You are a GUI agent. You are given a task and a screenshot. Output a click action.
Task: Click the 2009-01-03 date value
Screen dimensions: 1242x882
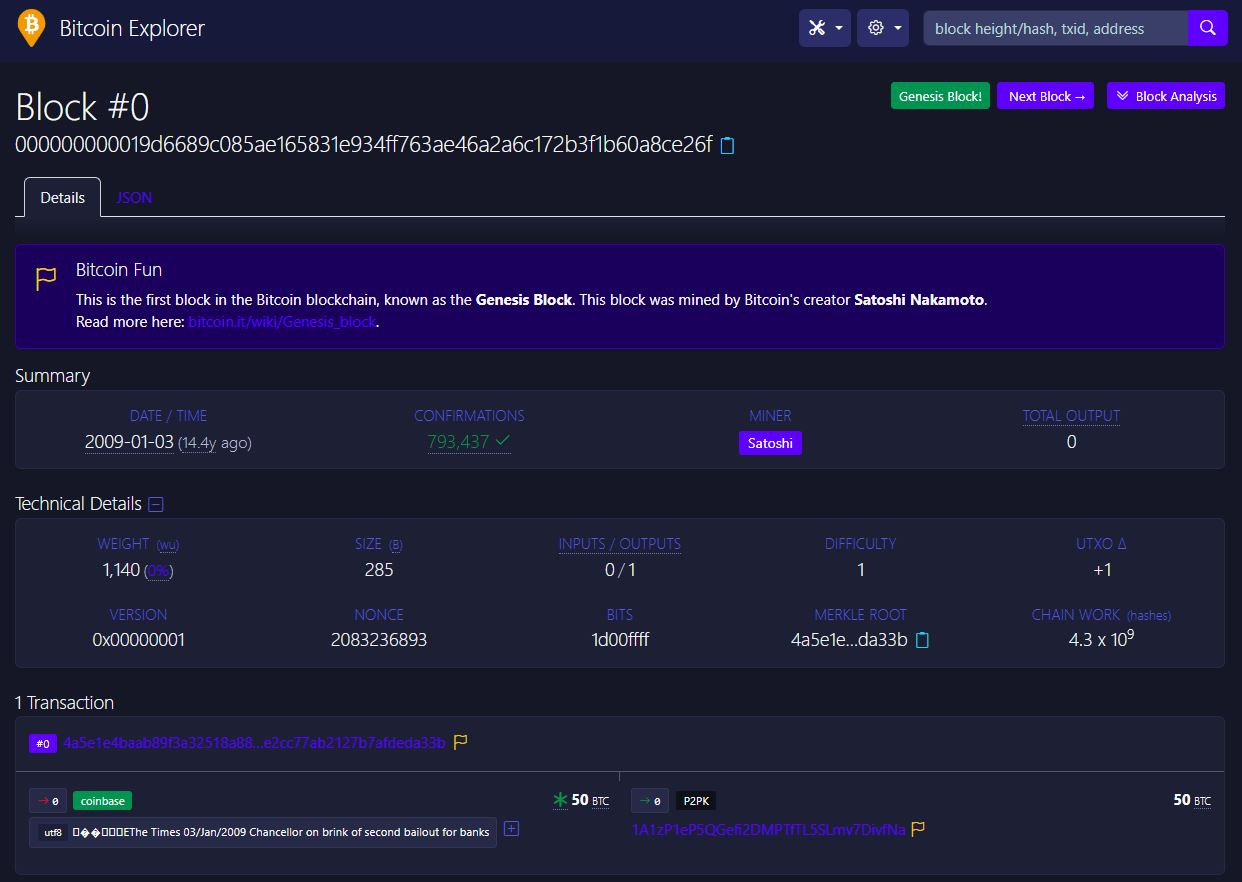(129, 442)
